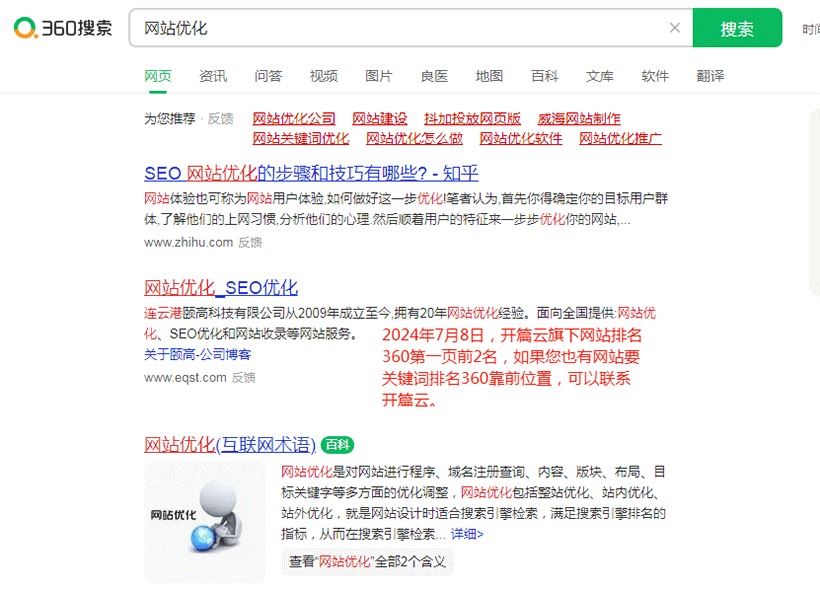Click the 关于颐高-公司博客 sublink
820x589 pixels.
click(x=197, y=354)
